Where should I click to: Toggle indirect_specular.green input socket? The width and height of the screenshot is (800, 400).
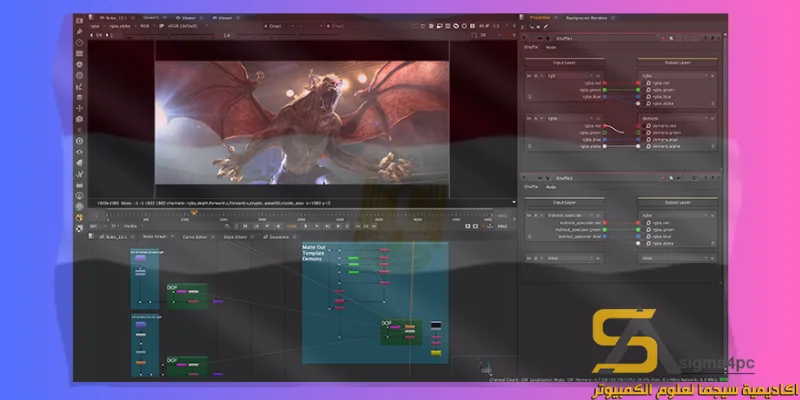(605, 230)
